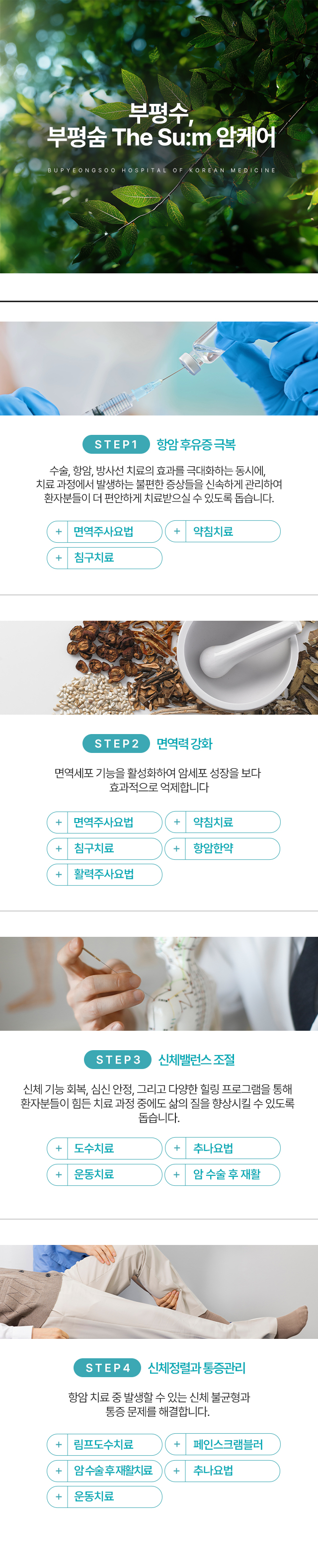
Task: Open 운동치료 under STEP3
Action: [x=104, y=1174]
